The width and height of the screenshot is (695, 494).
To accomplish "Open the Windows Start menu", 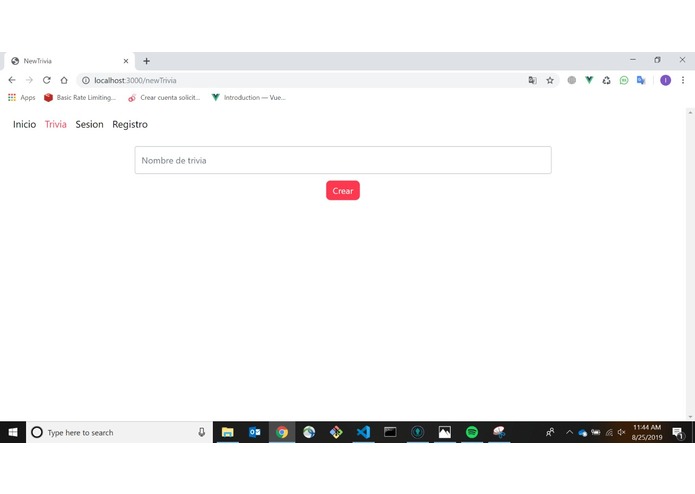I will [x=13, y=432].
